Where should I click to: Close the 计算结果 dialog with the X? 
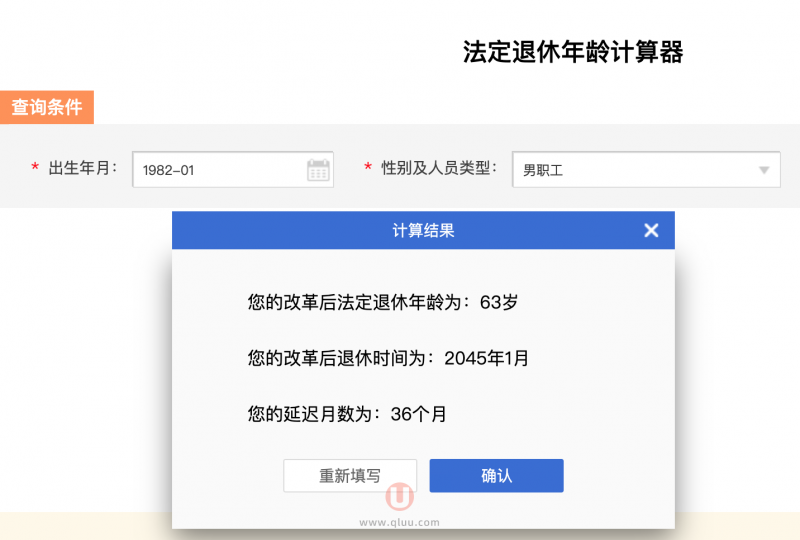[x=651, y=231]
